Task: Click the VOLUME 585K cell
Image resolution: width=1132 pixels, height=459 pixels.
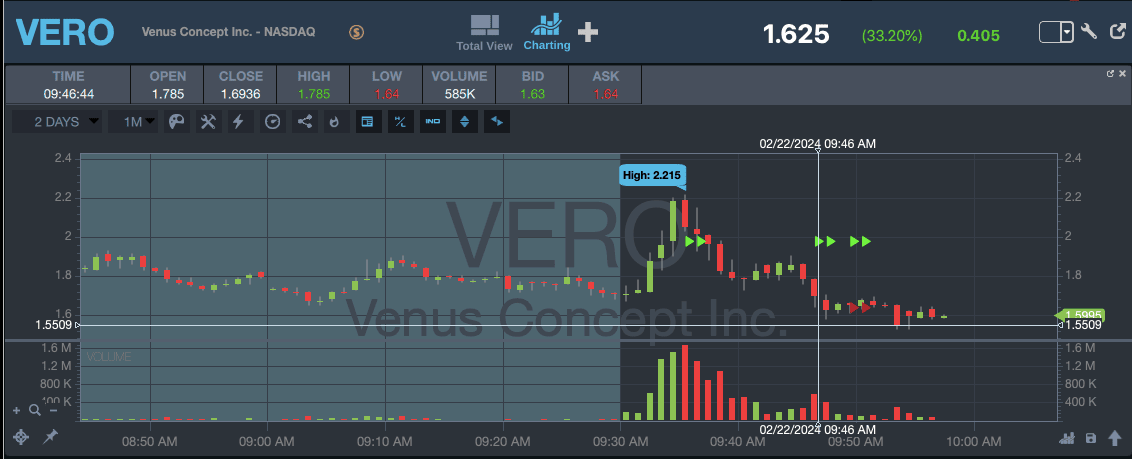Action: tap(459, 85)
